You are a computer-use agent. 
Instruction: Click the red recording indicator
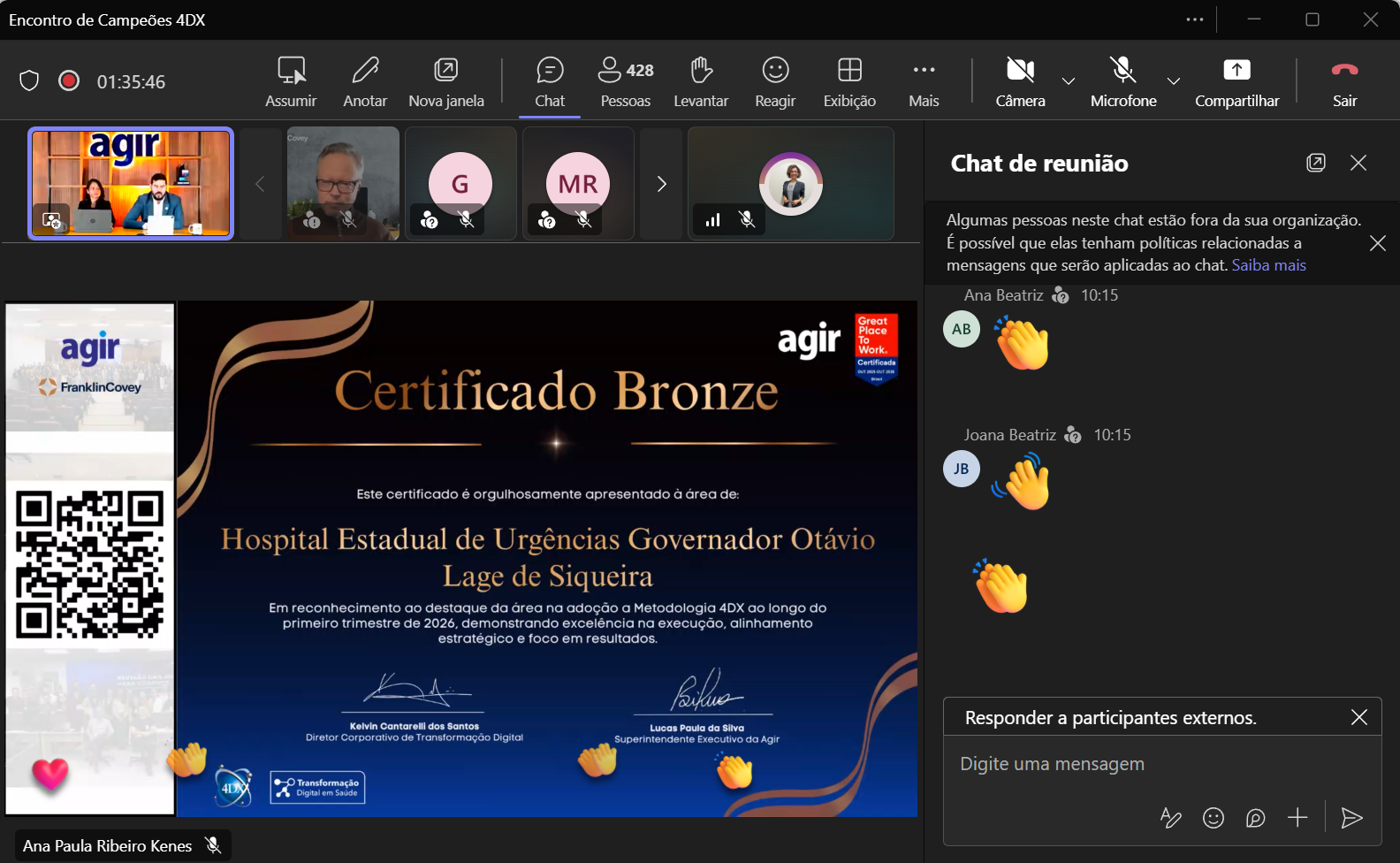pos(69,81)
